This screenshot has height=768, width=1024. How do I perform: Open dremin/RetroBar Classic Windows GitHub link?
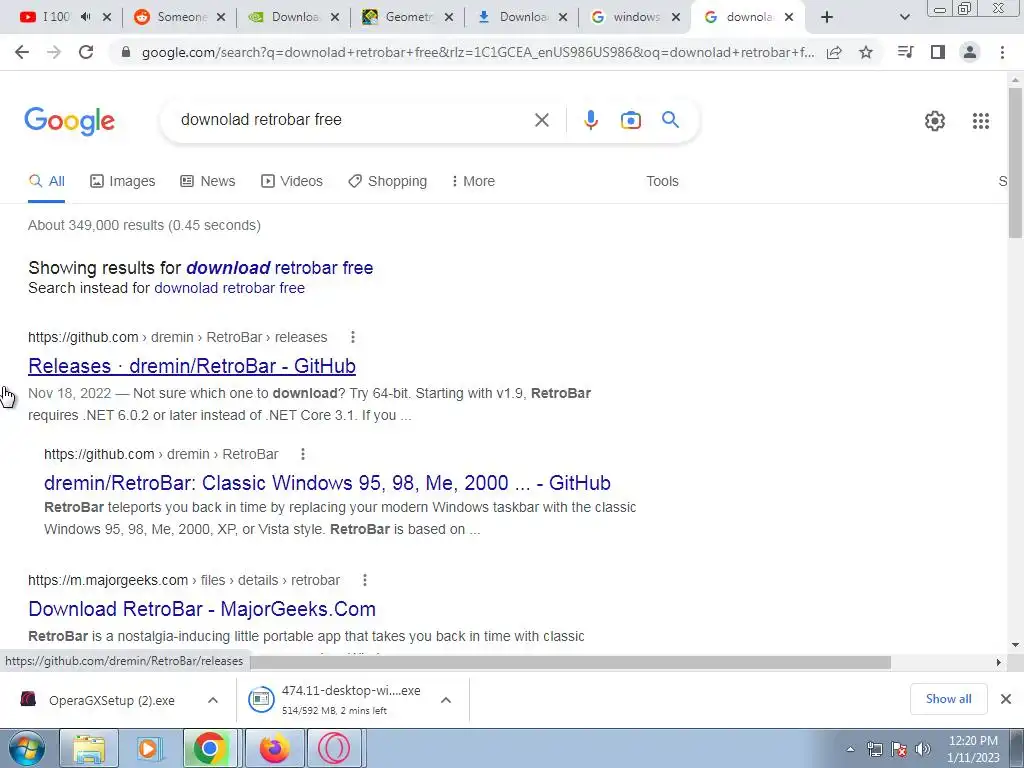(327, 483)
